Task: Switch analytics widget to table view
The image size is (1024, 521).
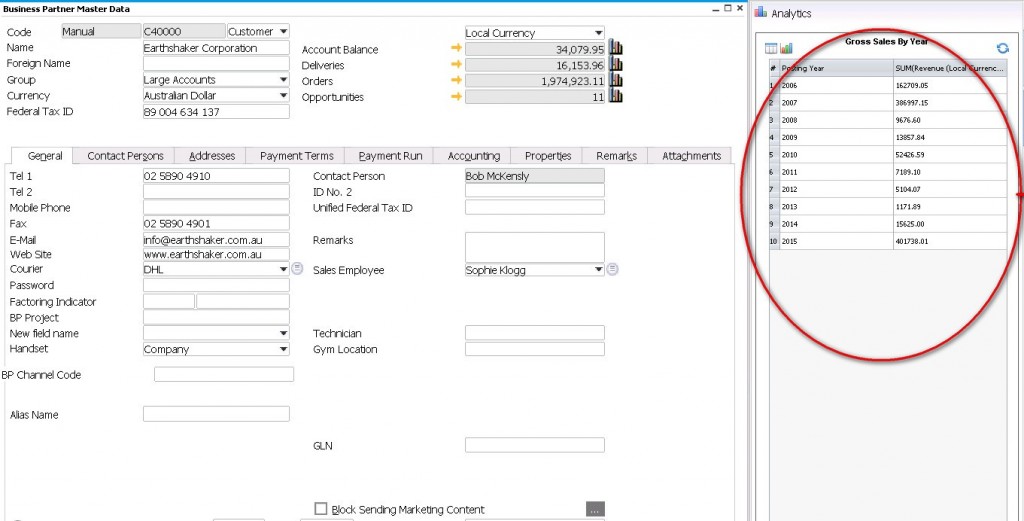Action: point(771,48)
